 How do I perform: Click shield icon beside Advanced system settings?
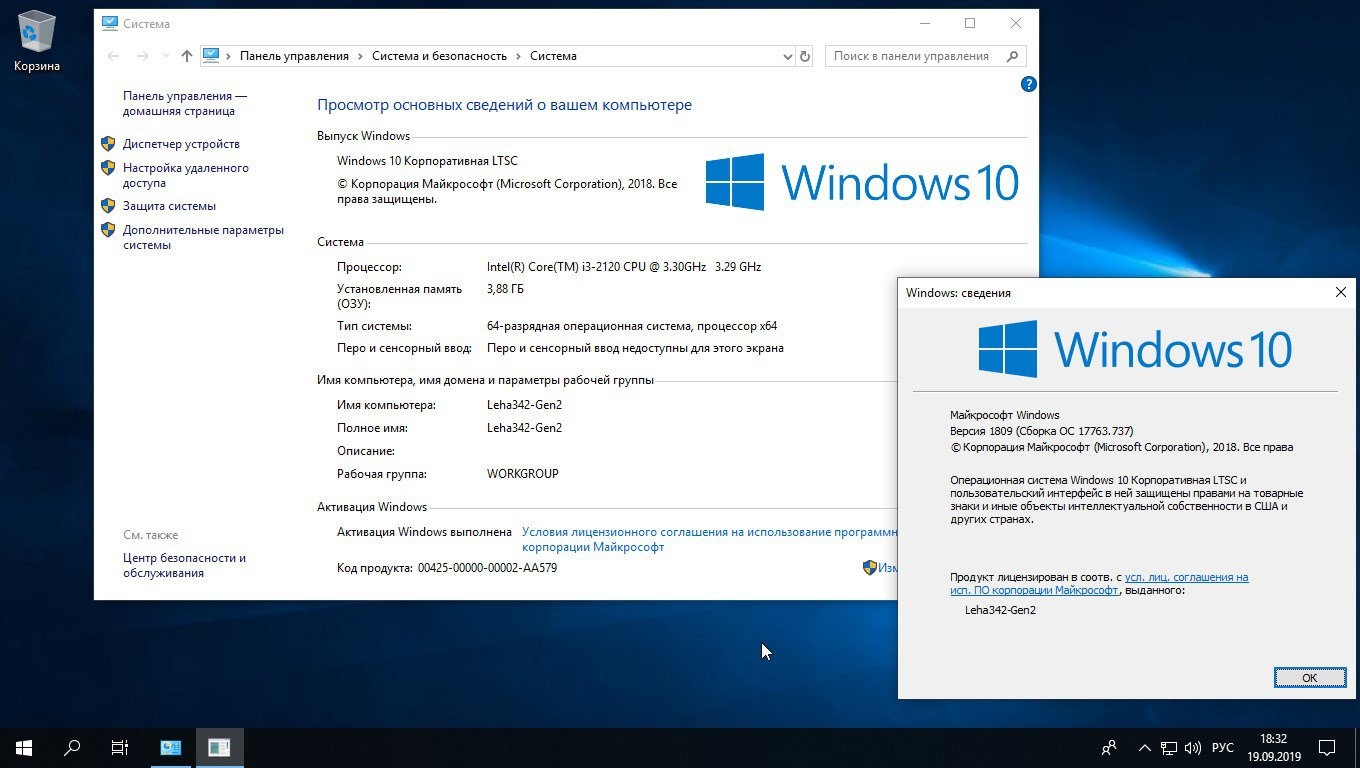(x=108, y=230)
